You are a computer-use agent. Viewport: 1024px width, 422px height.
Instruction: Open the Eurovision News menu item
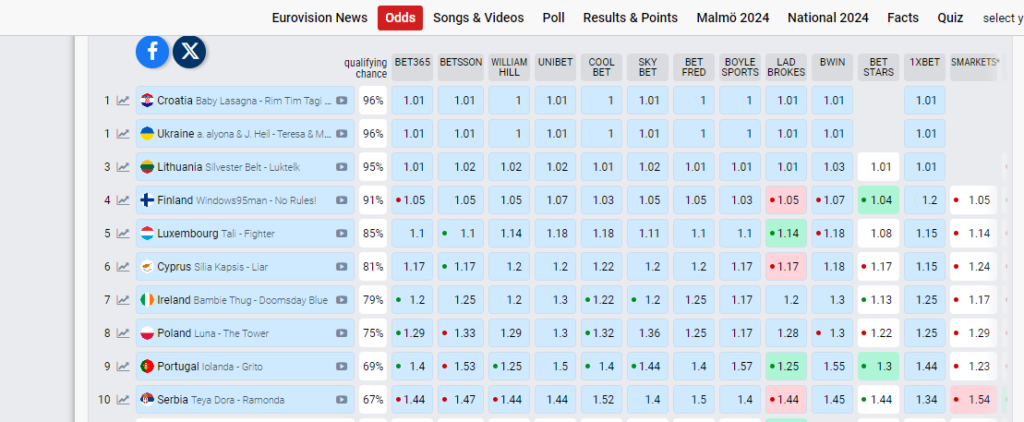tap(319, 17)
